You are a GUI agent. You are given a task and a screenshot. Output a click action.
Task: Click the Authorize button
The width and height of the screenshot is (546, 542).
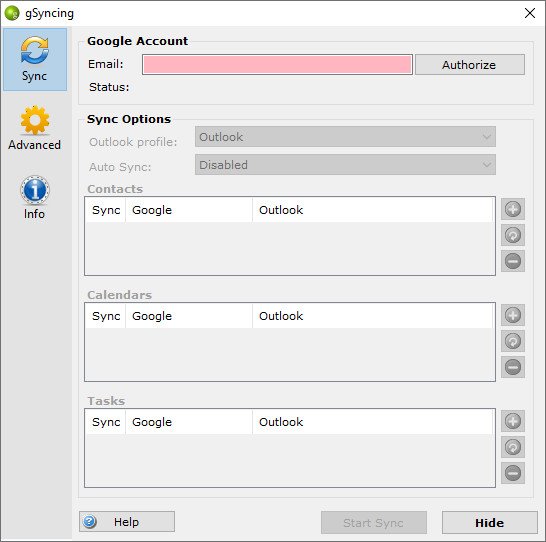tap(469, 65)
